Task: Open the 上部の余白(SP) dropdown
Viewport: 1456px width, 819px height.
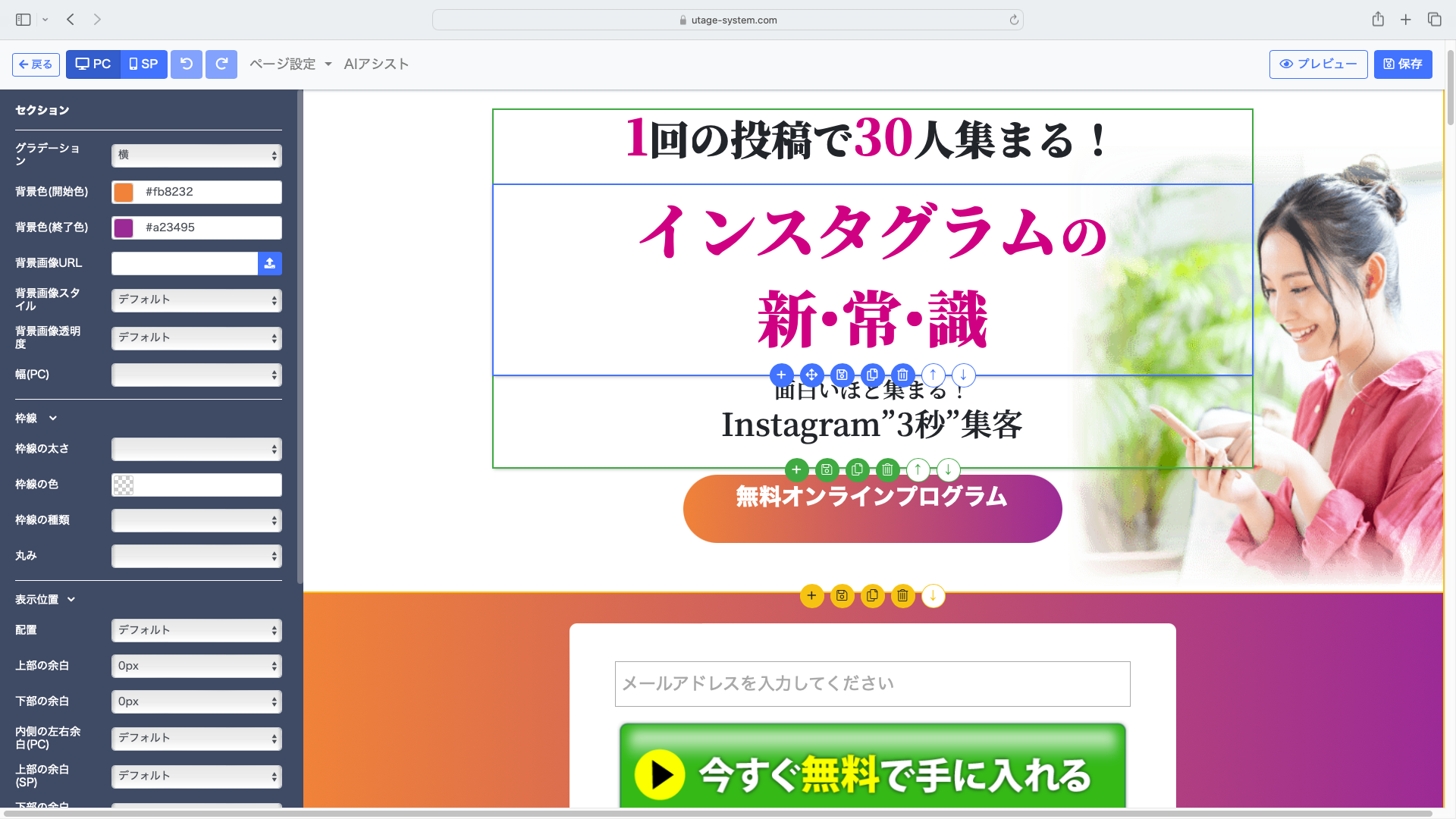Action: click(196, 777)
